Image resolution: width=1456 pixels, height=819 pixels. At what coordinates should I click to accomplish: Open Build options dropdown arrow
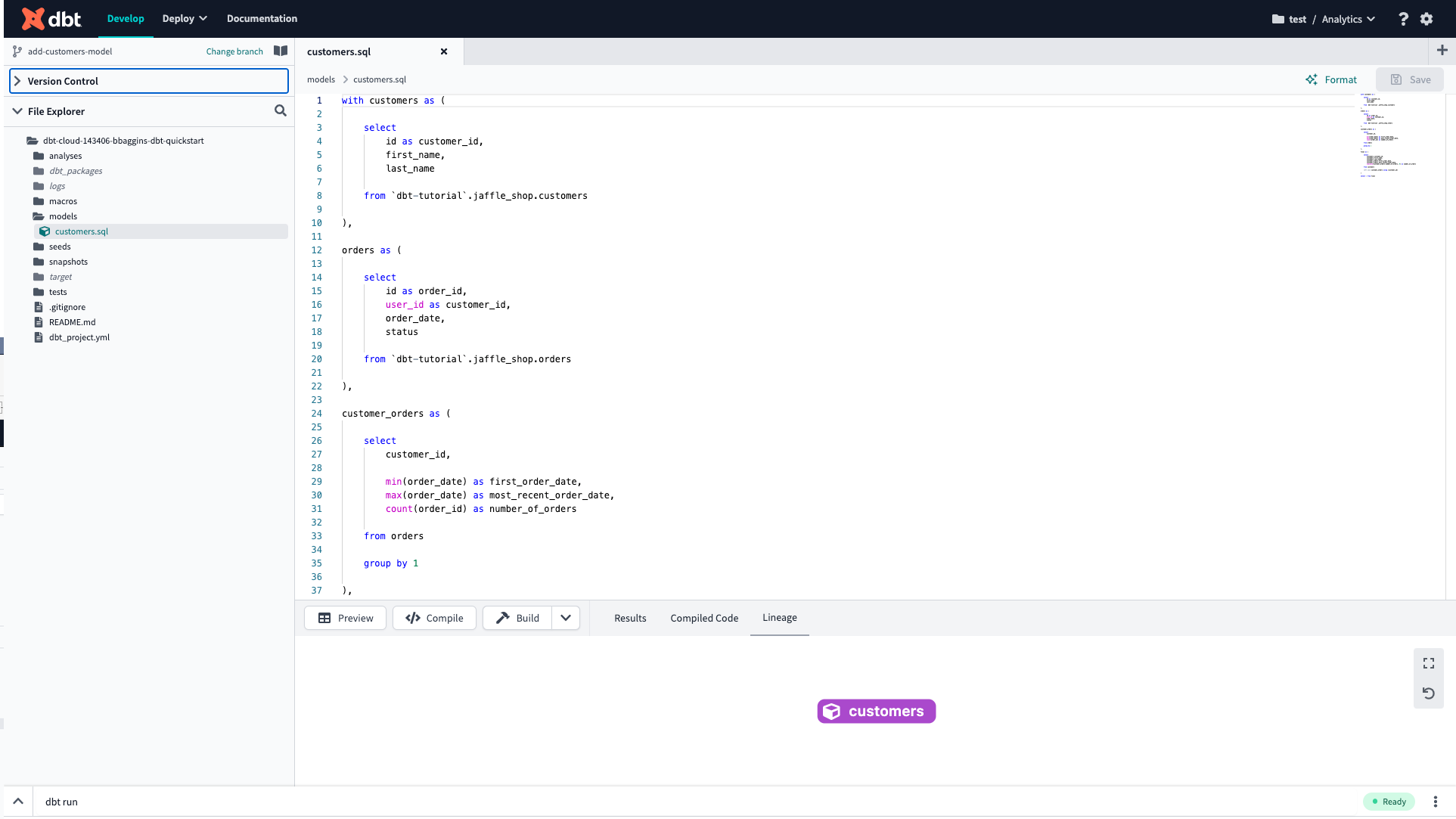(x=566, y=618)
